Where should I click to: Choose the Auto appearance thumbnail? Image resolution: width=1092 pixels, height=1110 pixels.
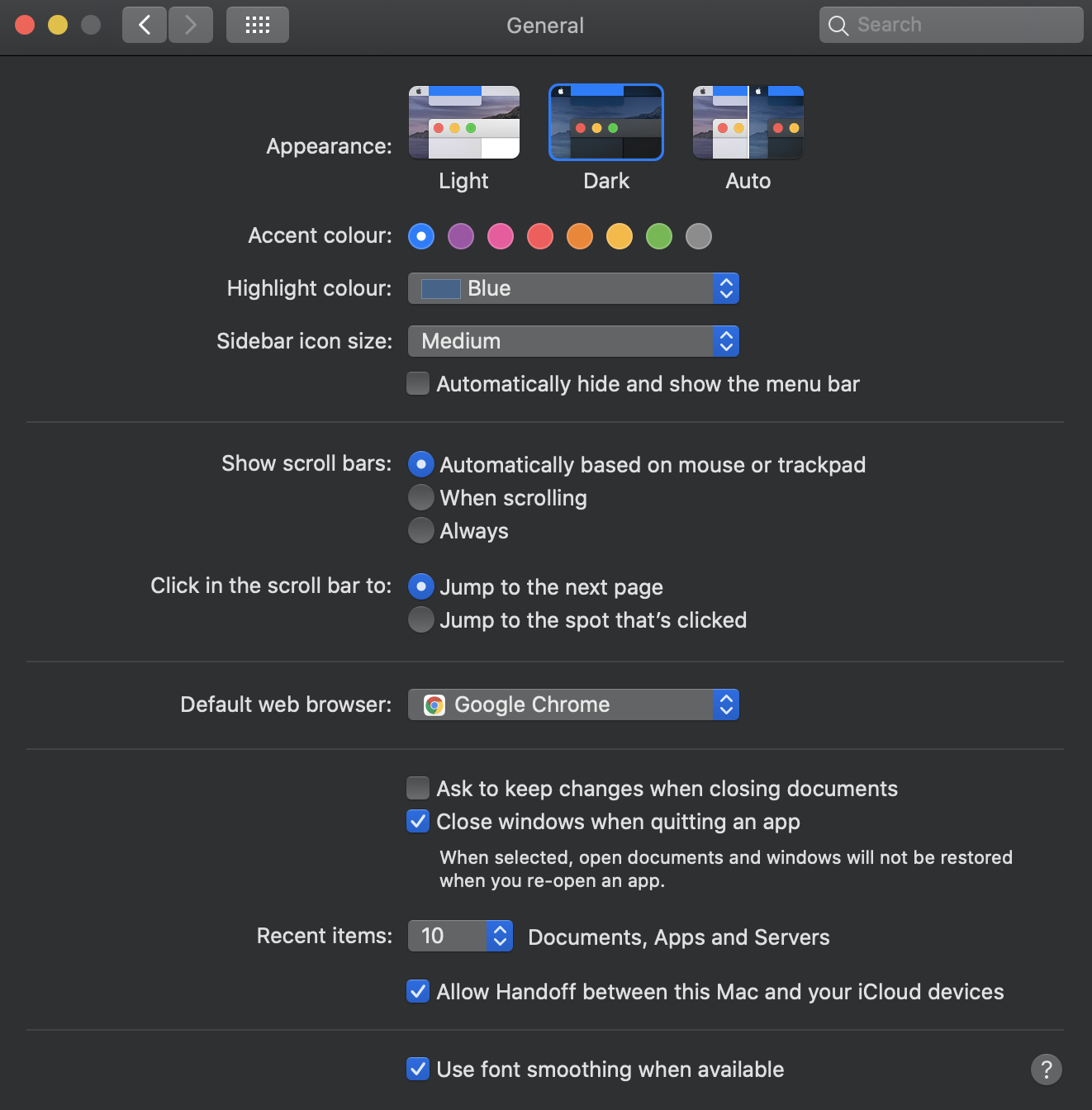pos(748,122)
